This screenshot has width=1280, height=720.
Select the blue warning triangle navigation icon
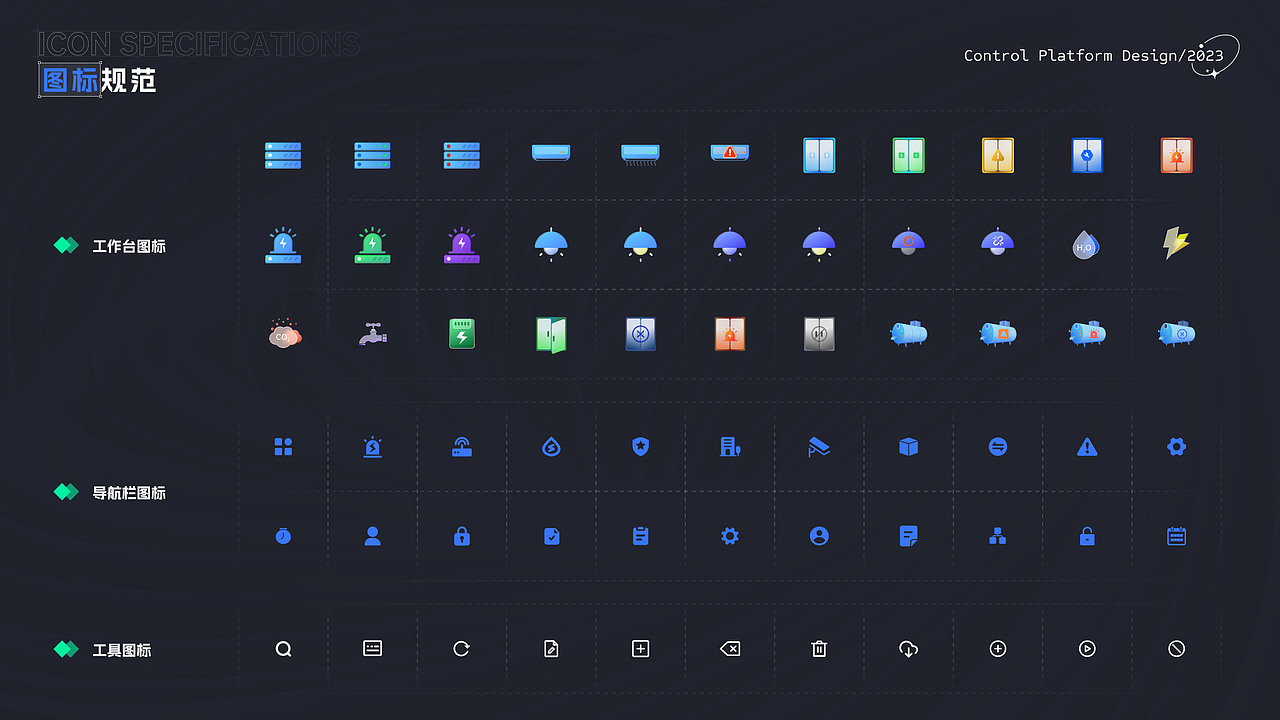(1087, 447)
